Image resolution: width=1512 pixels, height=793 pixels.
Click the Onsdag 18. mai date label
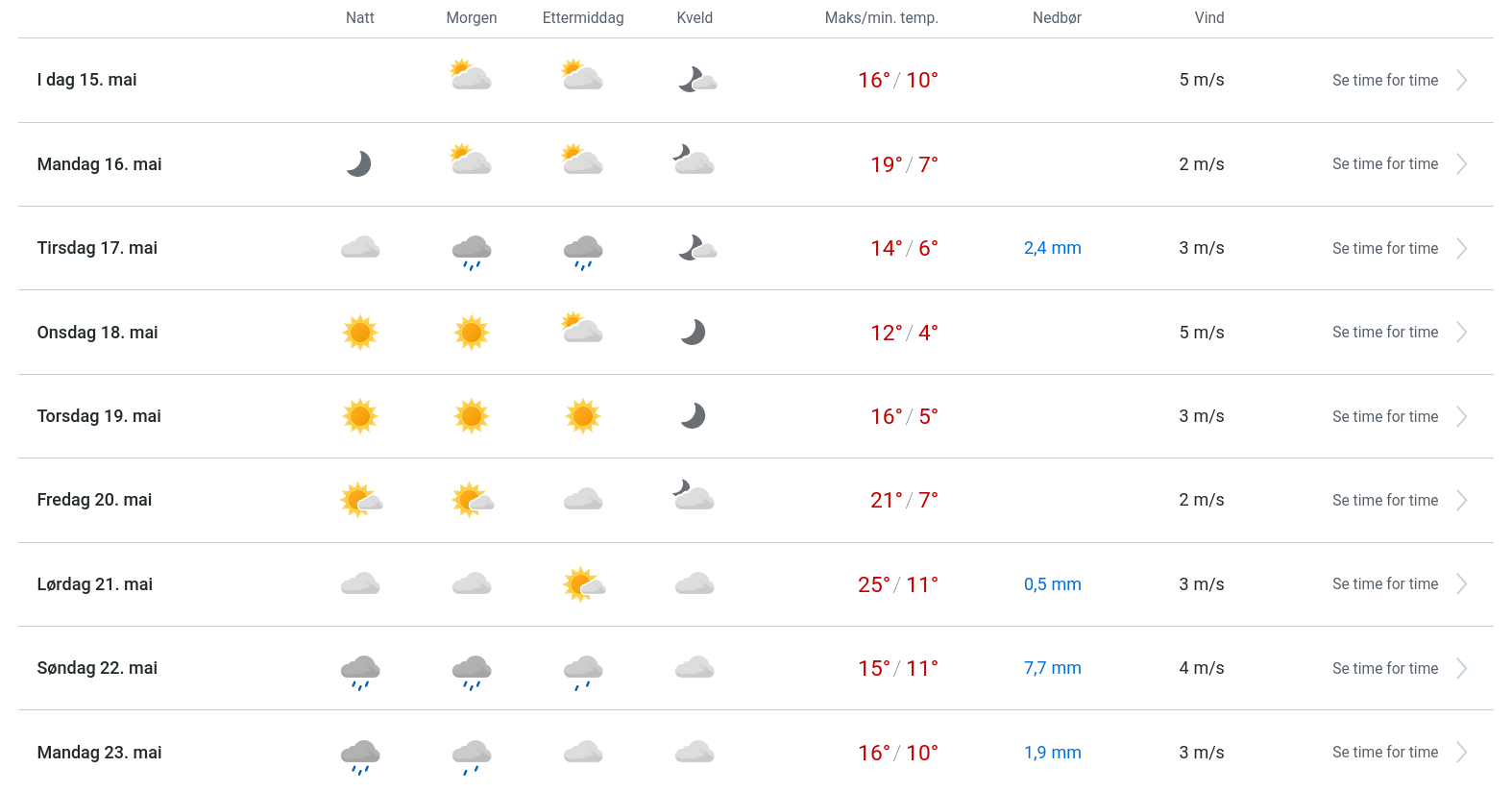pos(97,333)
